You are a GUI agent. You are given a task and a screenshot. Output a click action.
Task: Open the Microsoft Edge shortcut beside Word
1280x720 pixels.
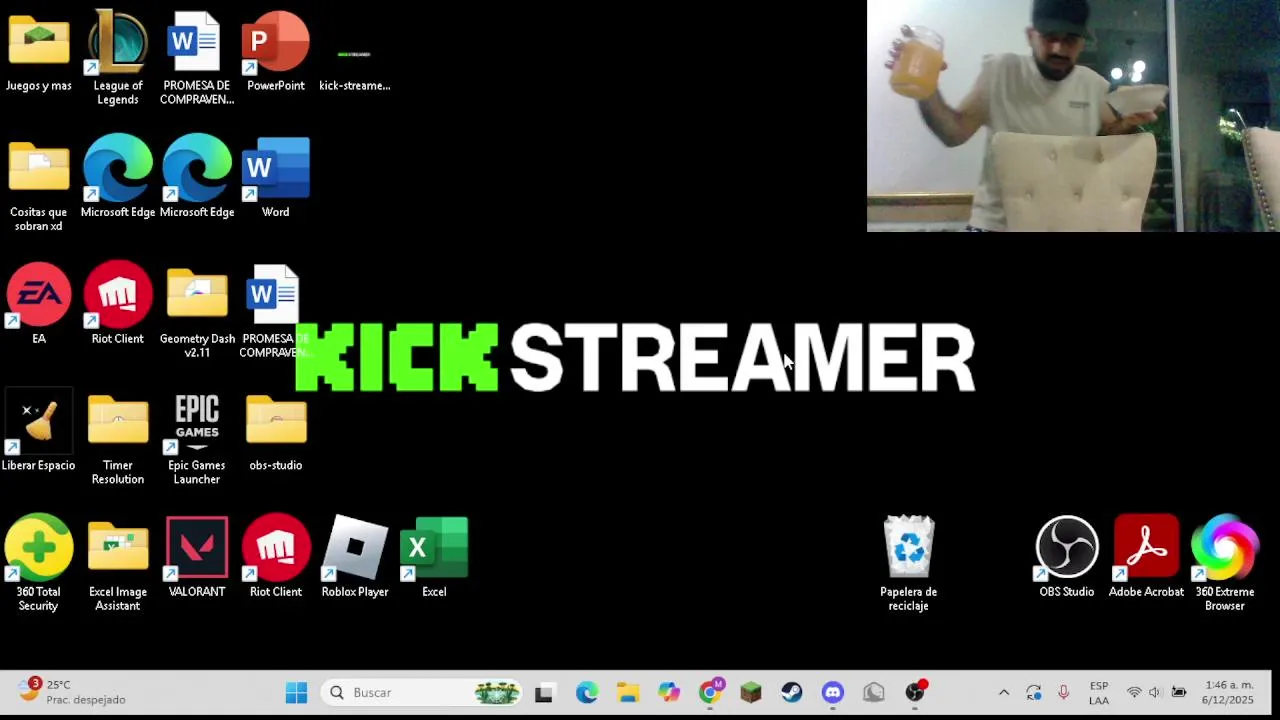point(197,177)
